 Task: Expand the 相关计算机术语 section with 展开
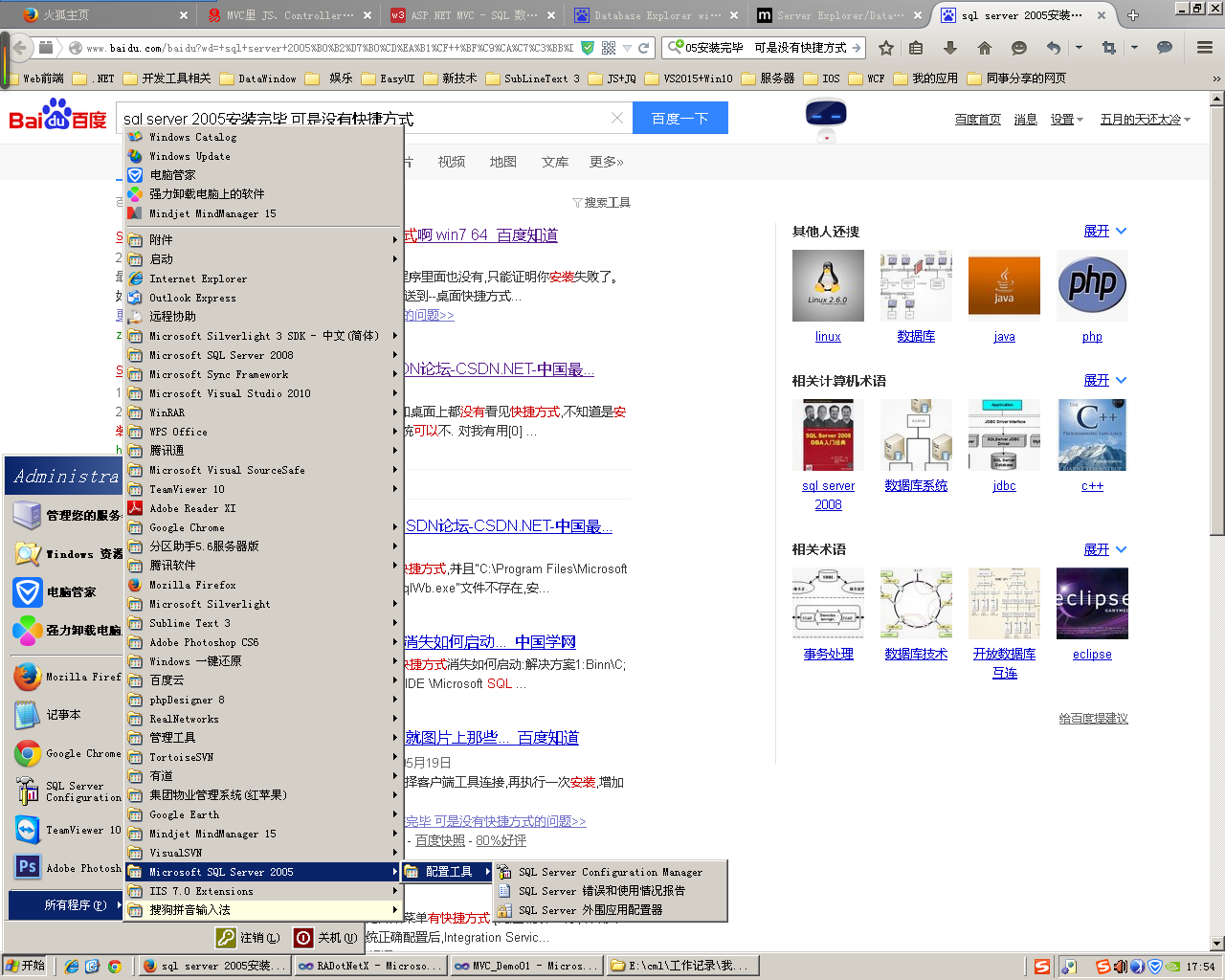click(x=1105, y=380)
